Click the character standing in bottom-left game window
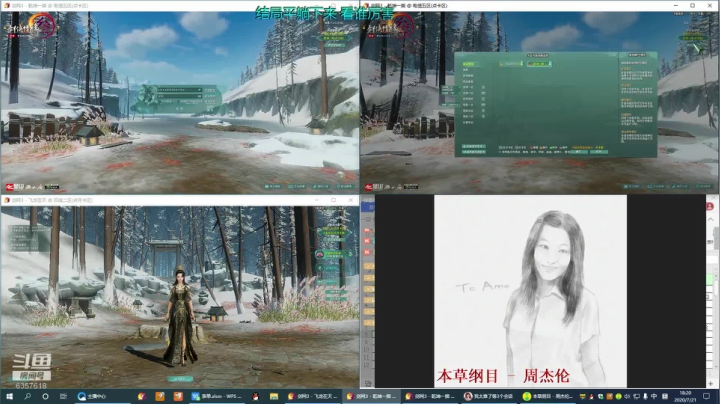The width and height of the screenshot is (720, 404). click(x=182, y=317)
